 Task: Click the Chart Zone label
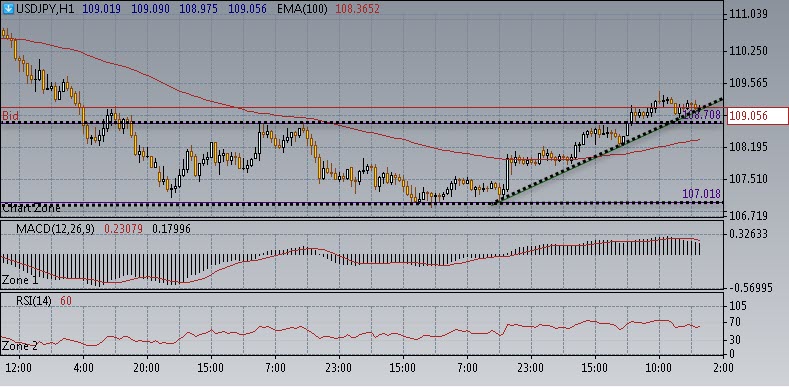click(x=31, y=207)
